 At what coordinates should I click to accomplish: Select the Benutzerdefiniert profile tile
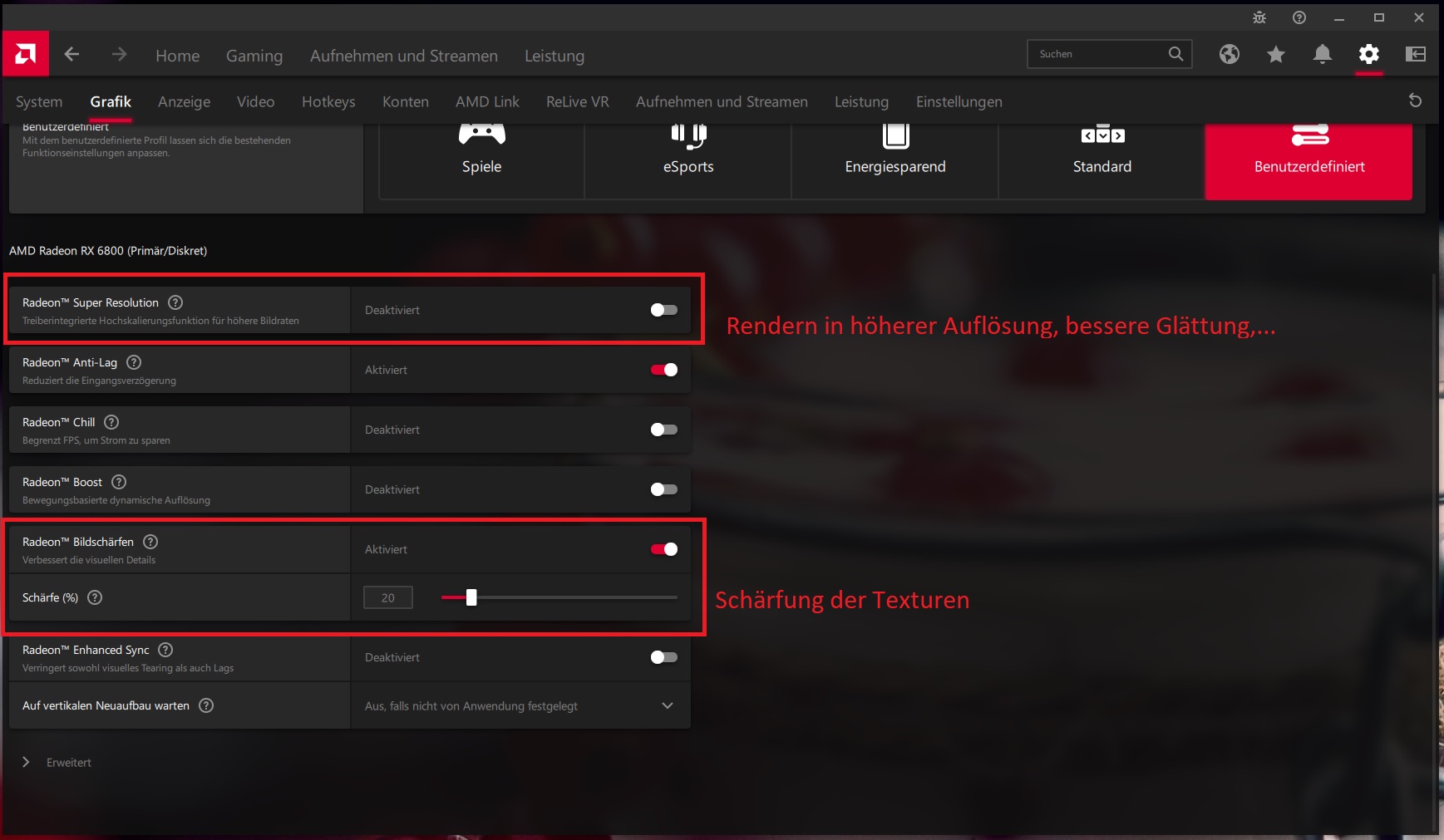(x=1309, y=162)
